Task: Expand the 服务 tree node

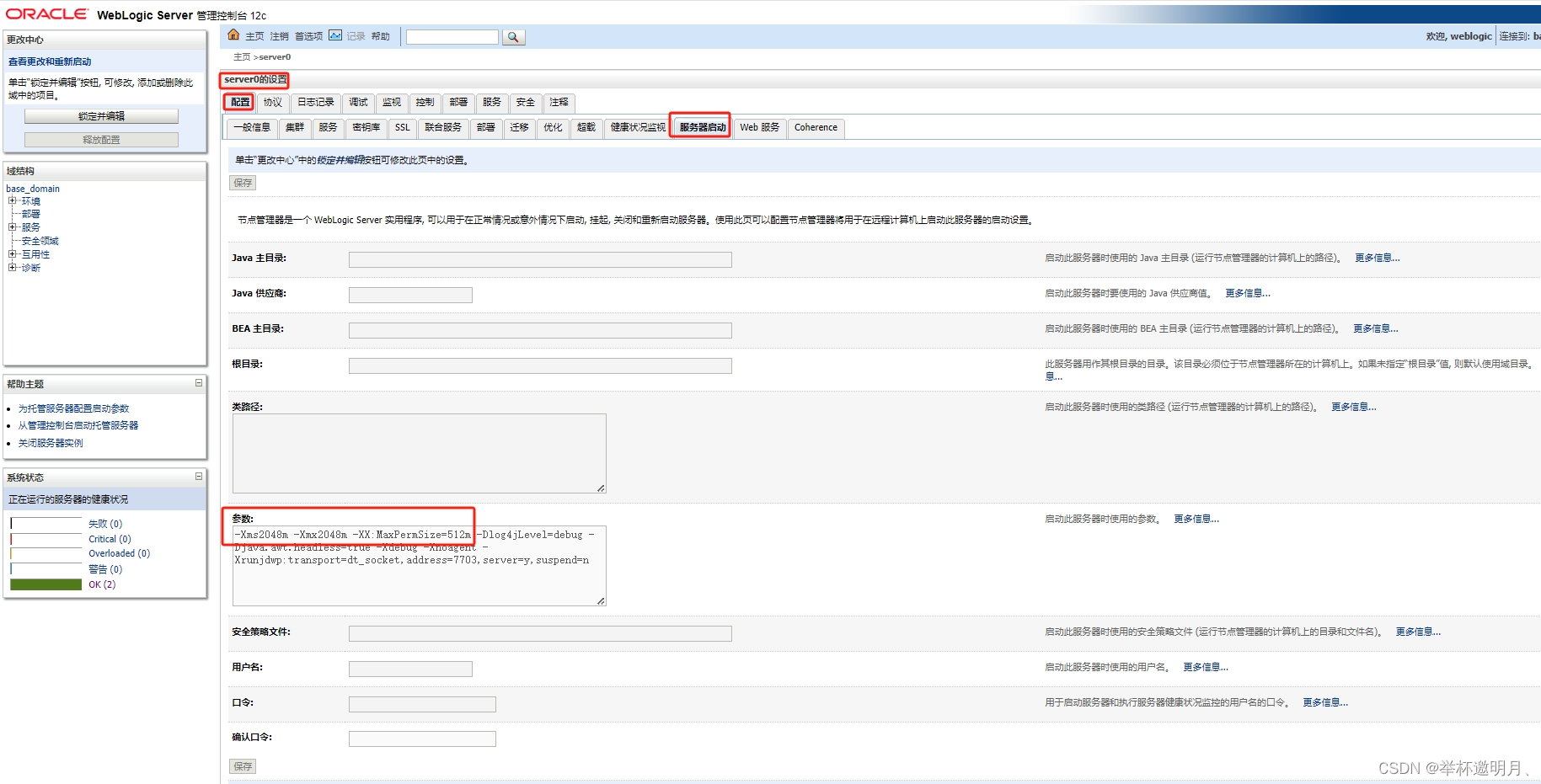Action: coord(13,227)
